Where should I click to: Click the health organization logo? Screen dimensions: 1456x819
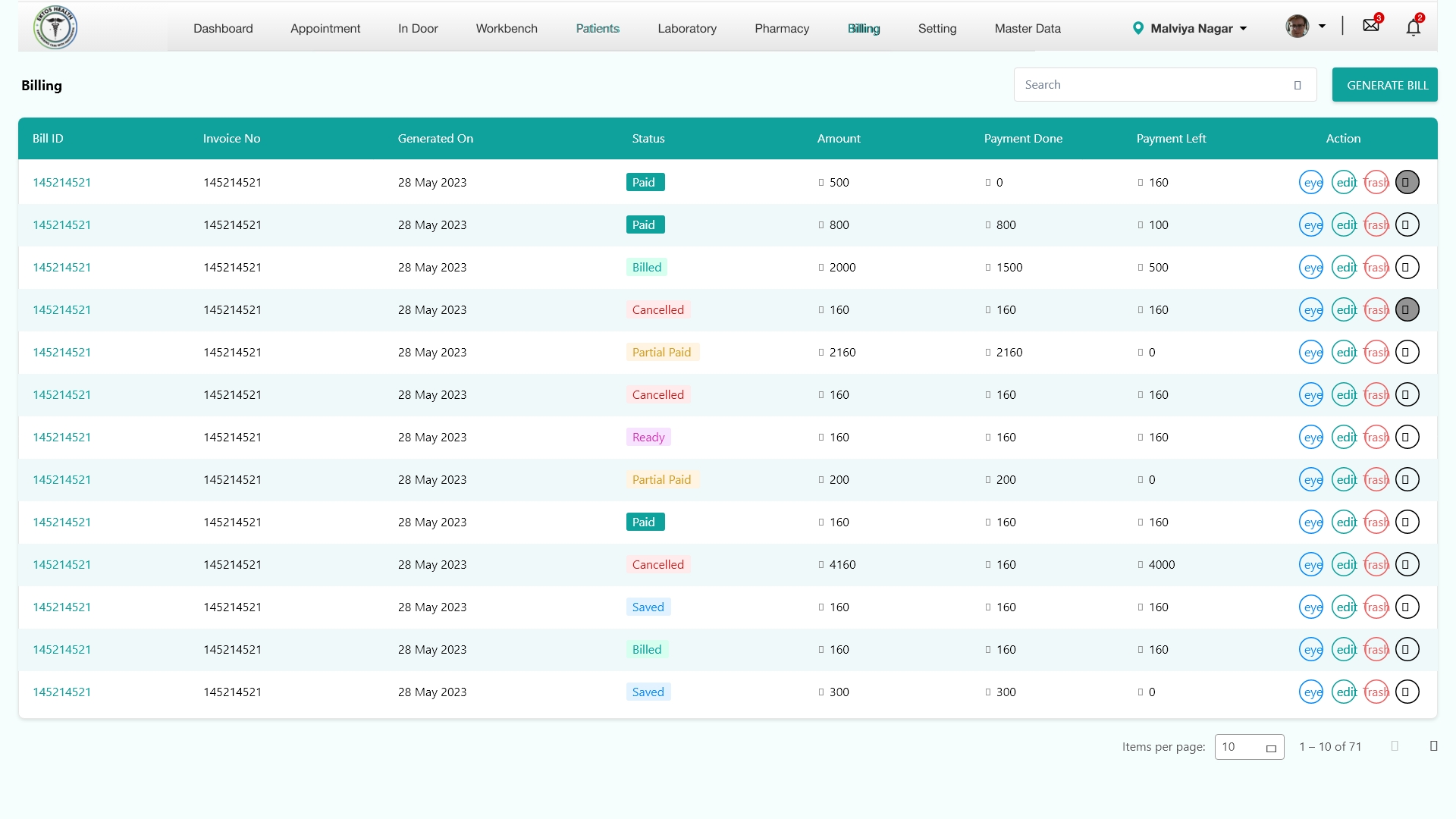point(55,28)
